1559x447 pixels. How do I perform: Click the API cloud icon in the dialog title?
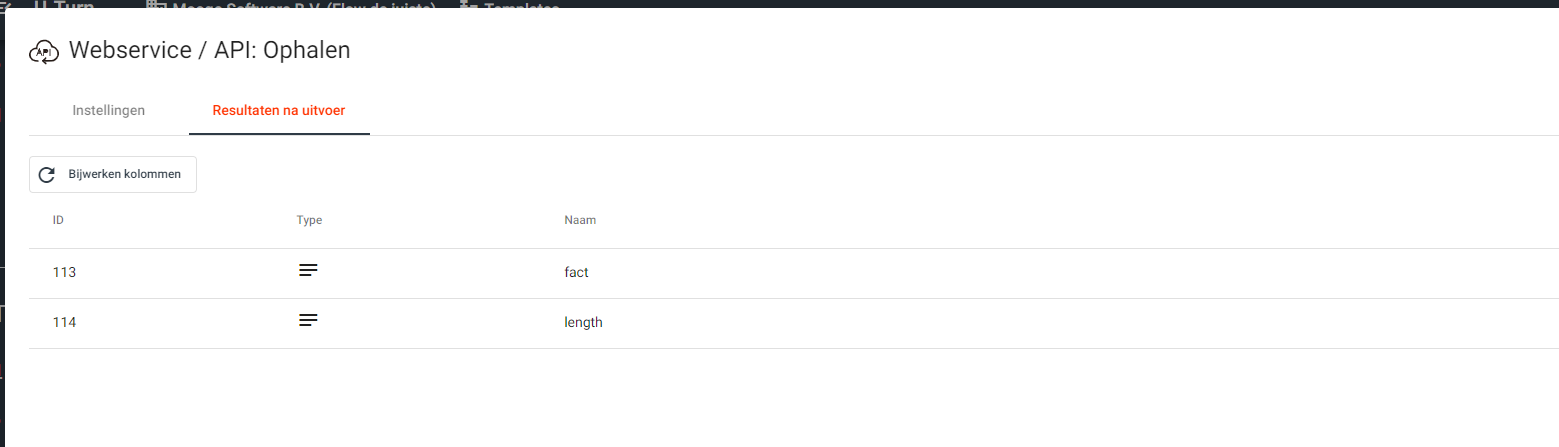pos(45,51)
